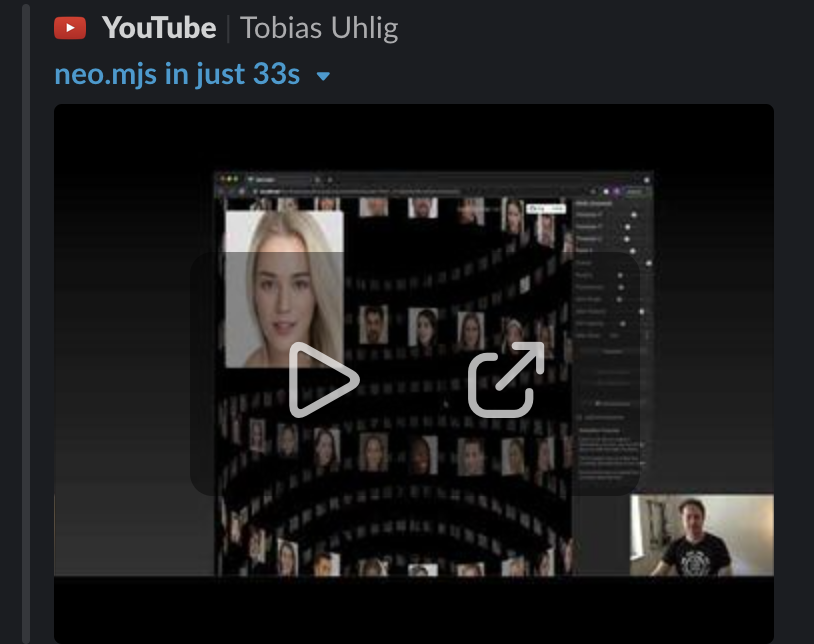Screen dimensions: 814x644
Task: Click the Tobias Uhlig author name
Action: (319, 28)
